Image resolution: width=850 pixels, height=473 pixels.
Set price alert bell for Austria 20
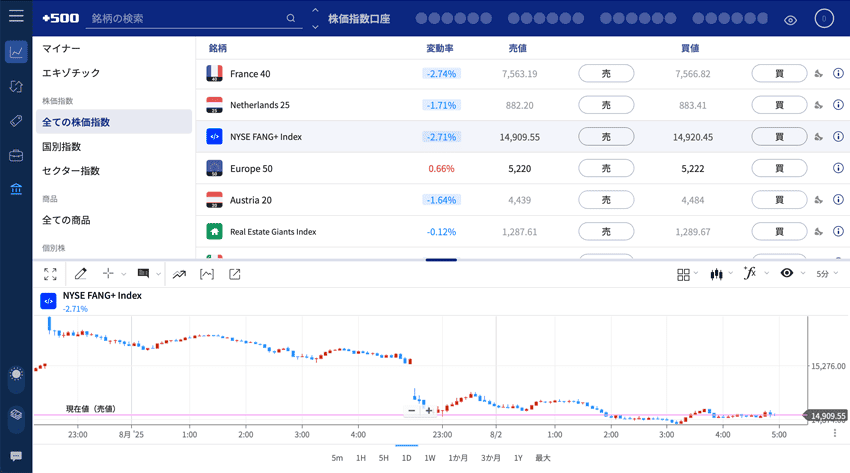click(x=819, y=200)
